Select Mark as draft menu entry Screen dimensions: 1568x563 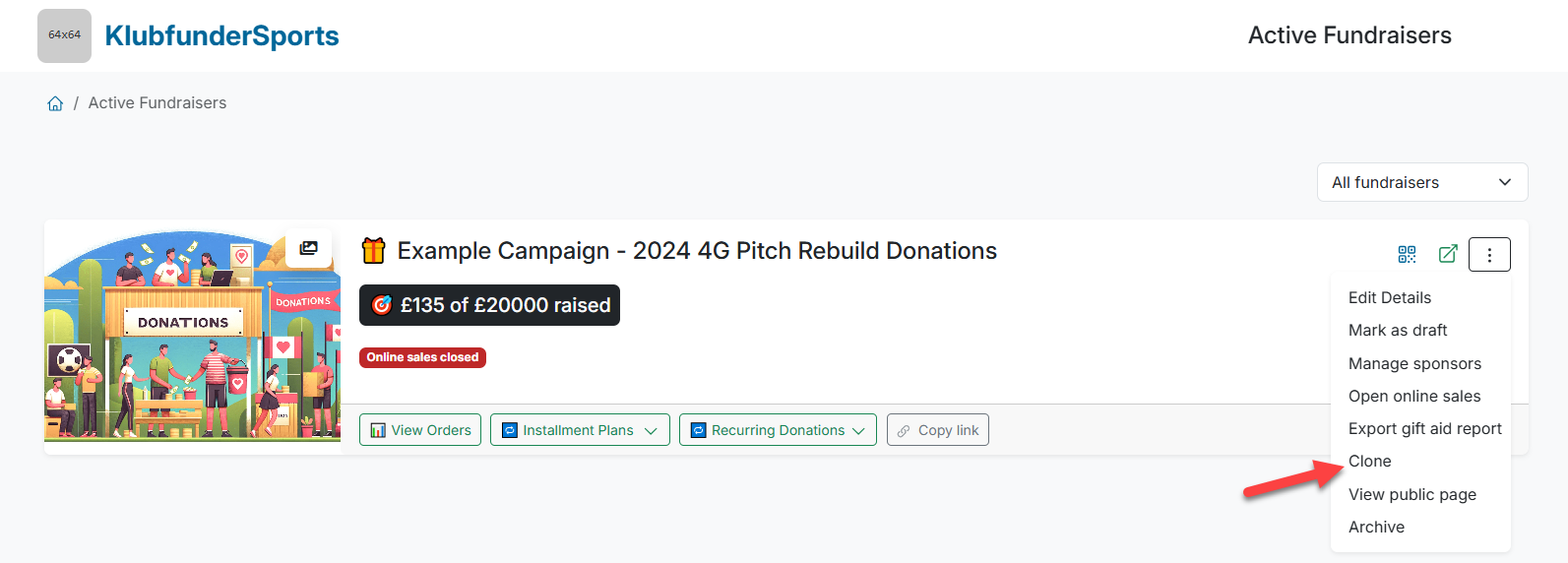[x=1397, y=331]
